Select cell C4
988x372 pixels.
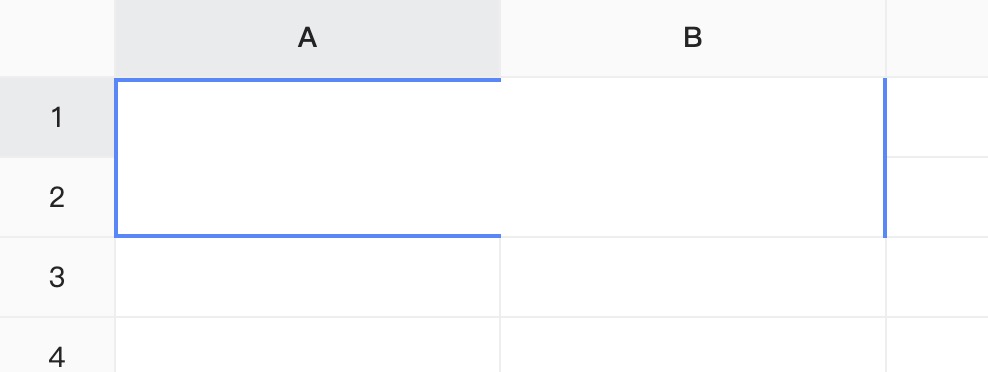[x=938, y=345]
